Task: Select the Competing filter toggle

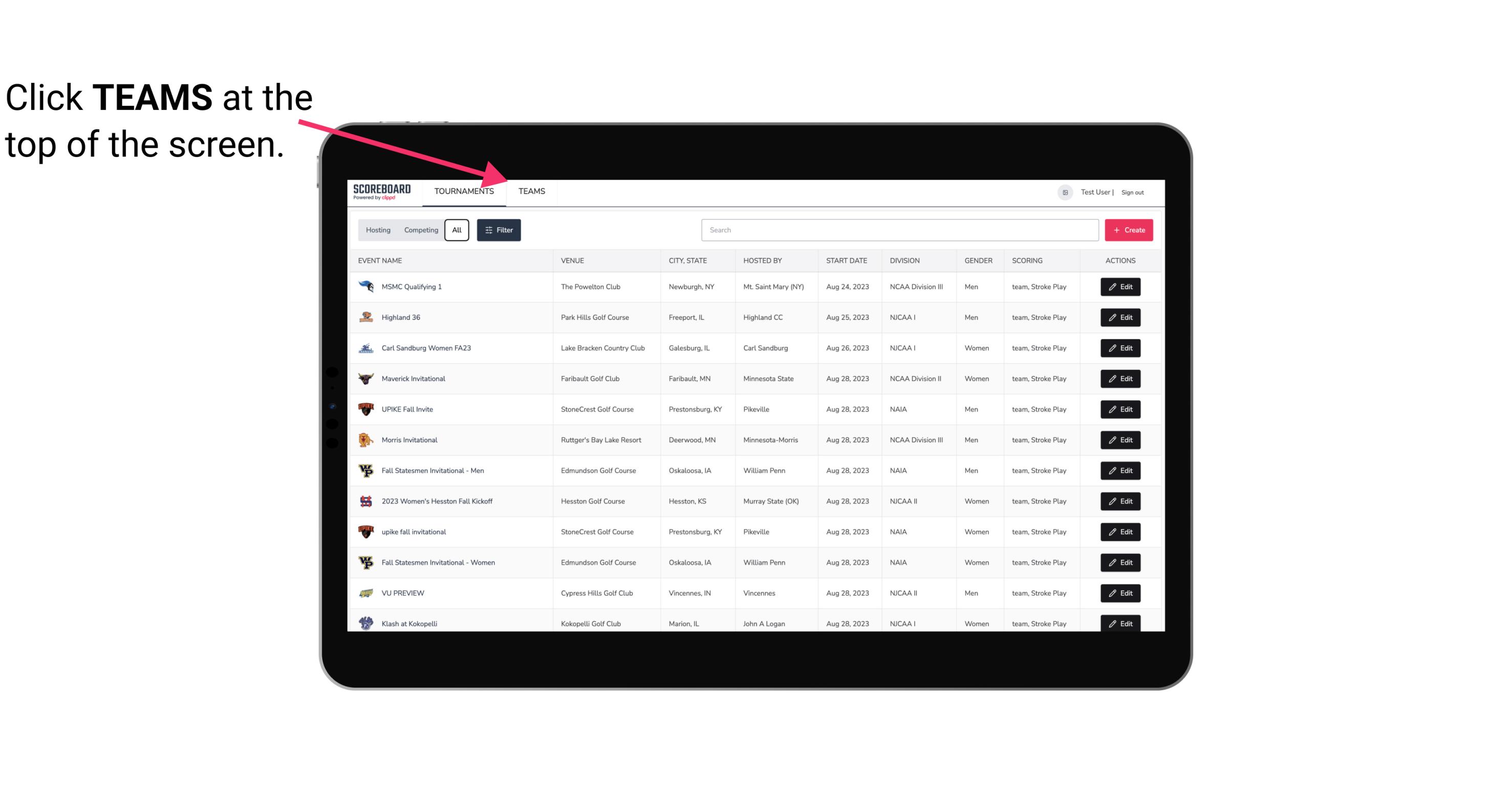Action: coord(418,230)
